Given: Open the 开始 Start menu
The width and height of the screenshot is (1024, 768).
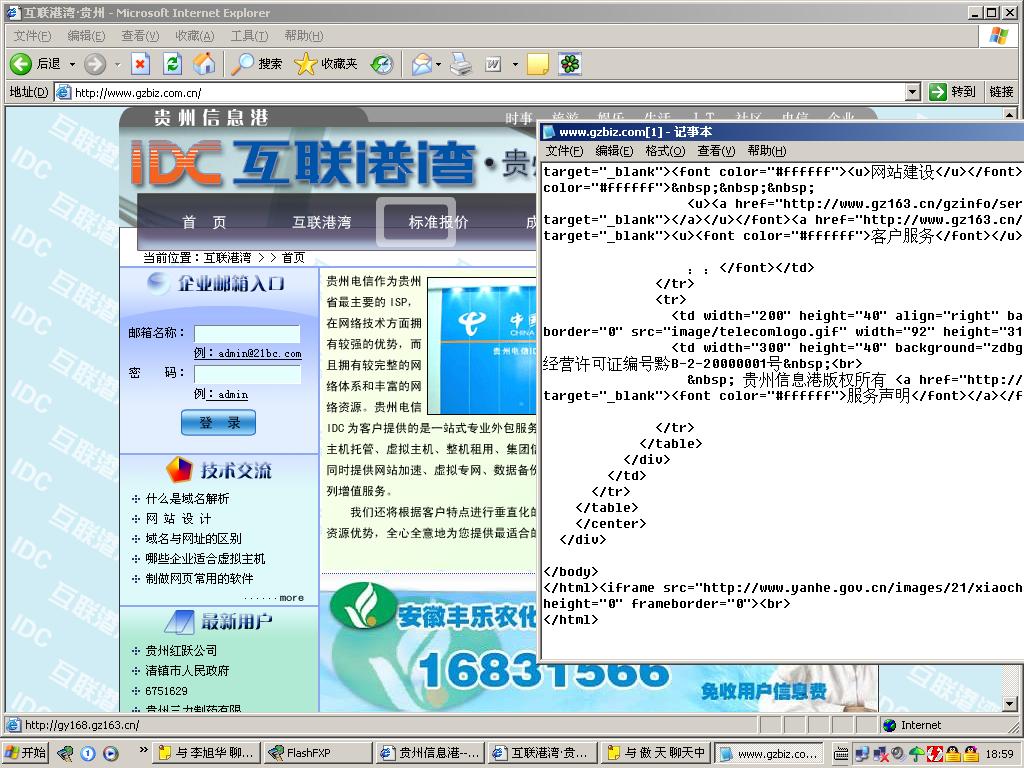Looking at the screenshot, I should 25,753.
